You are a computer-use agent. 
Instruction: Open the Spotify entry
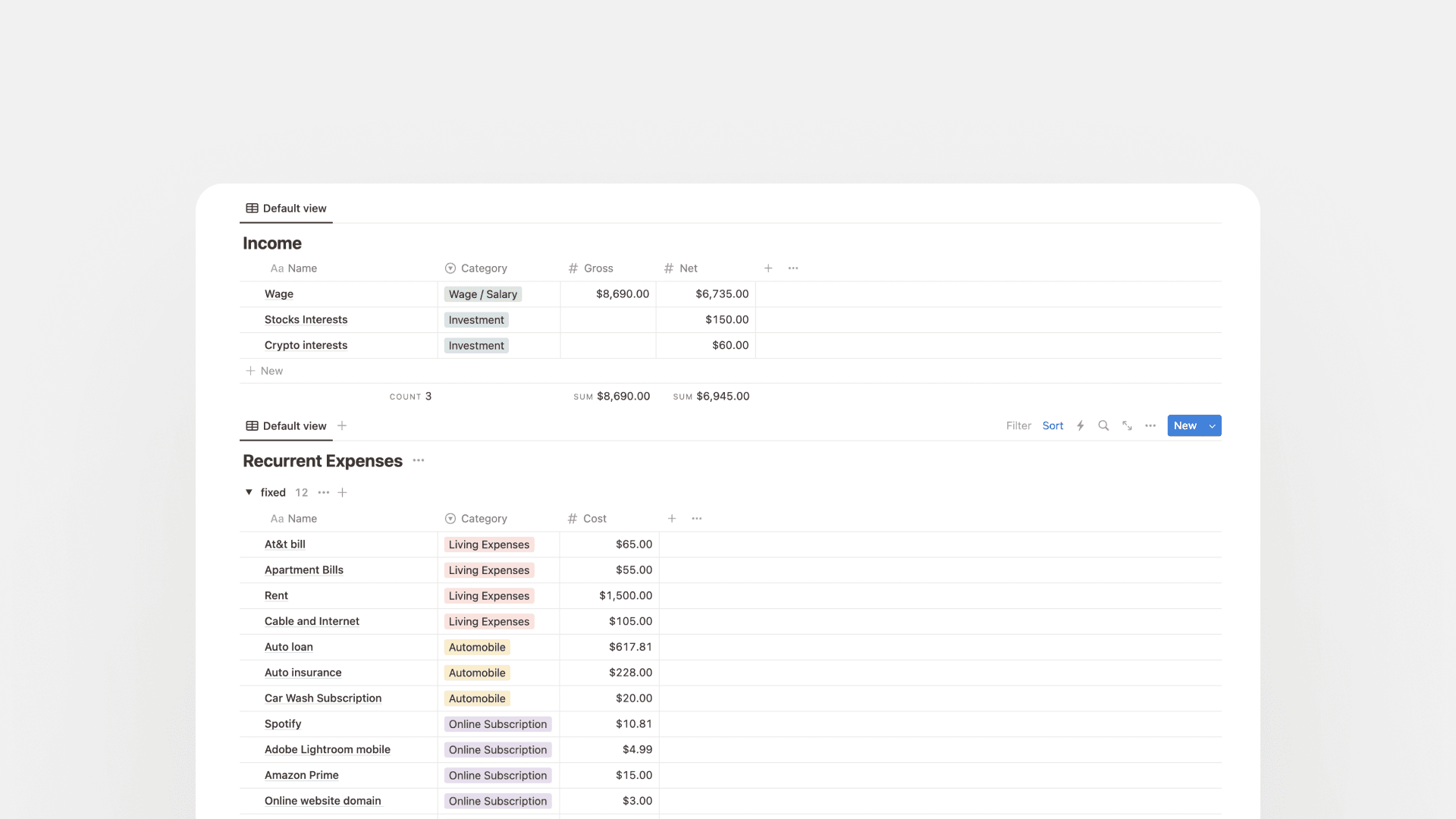283,725
